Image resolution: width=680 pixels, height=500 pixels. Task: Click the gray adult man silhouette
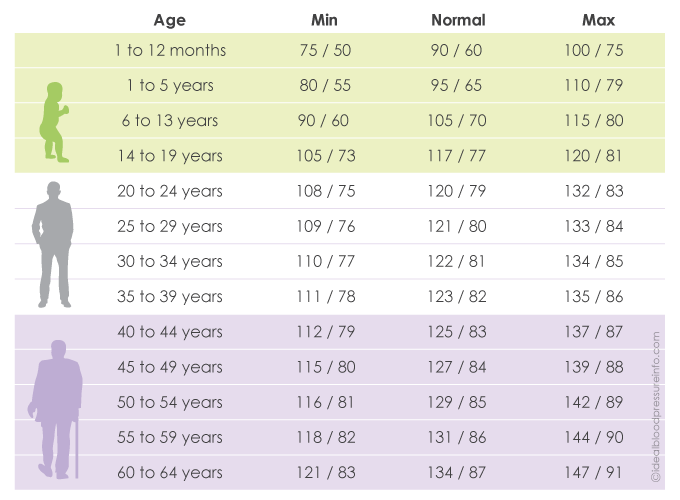(x=53, y=244)
